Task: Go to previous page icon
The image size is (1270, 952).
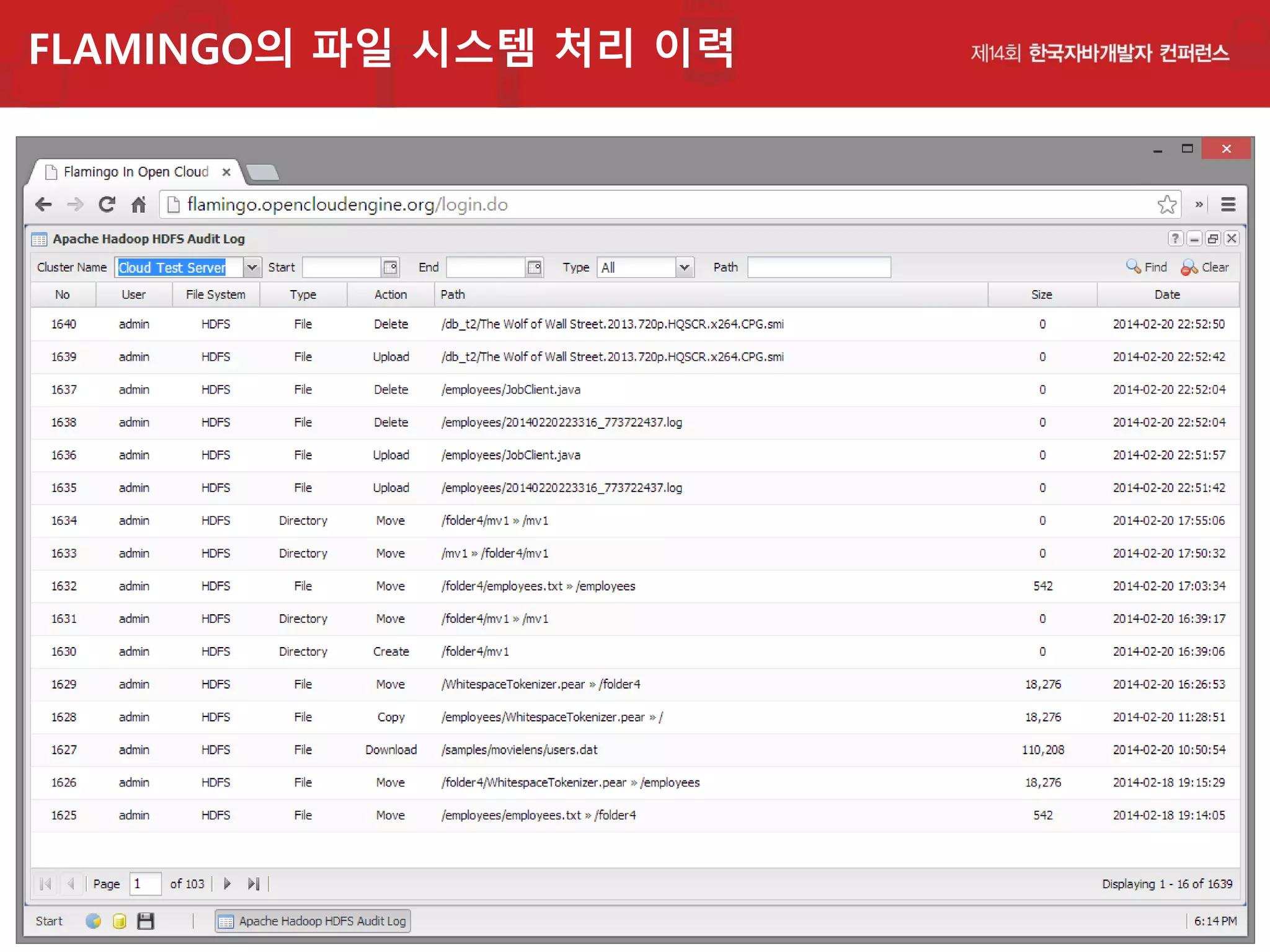Action: pyautogui.click(x=71, y=884)
